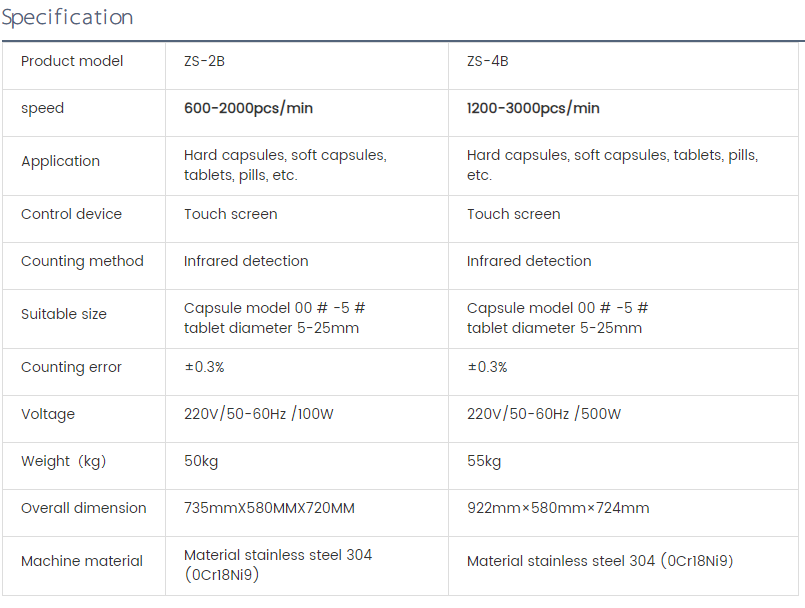Click the Product model row label
The width and height of the screenshot is (805, 608).
coord(72,61)
